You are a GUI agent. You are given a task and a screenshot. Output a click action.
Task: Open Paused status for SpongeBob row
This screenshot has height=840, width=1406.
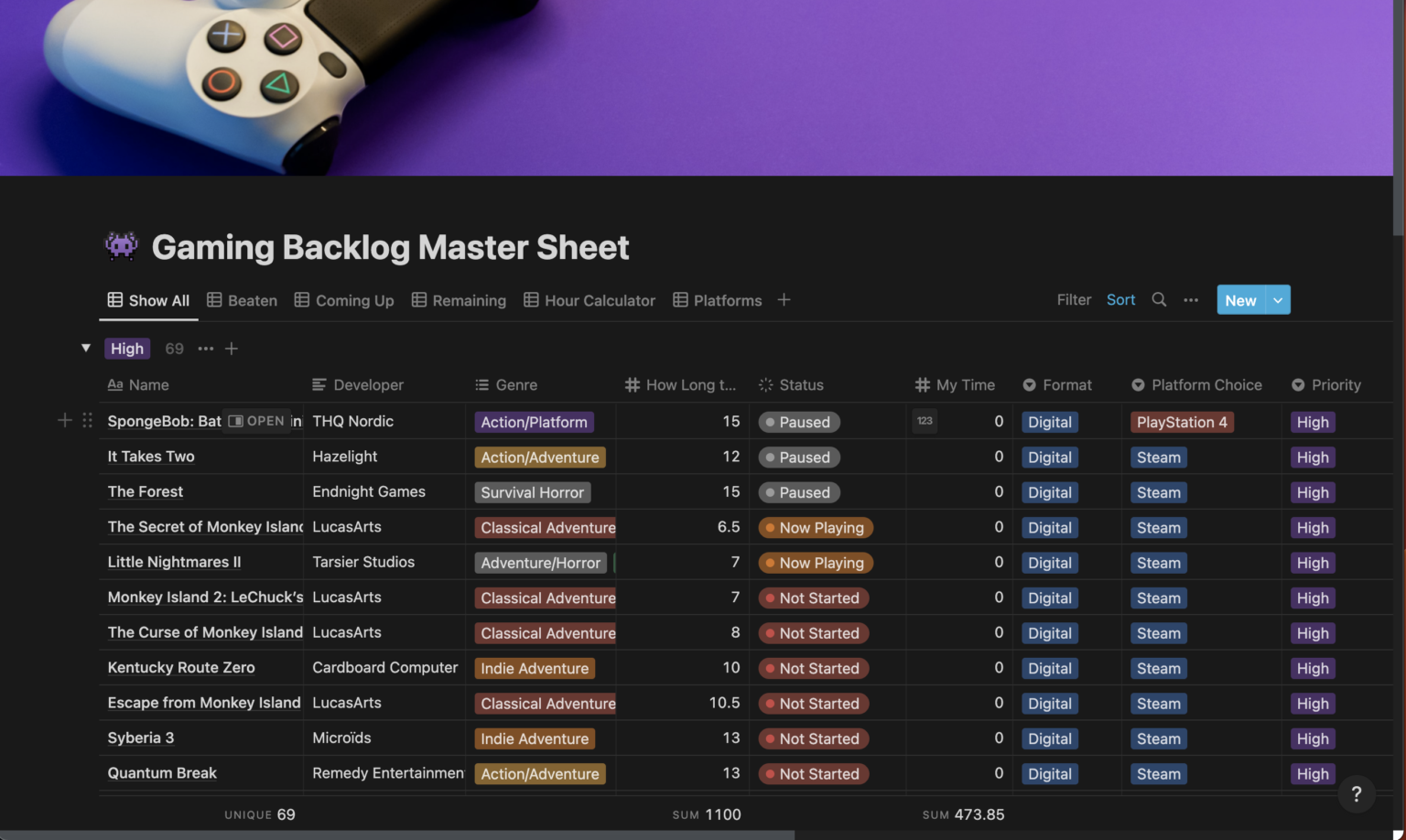coord(799,422)
